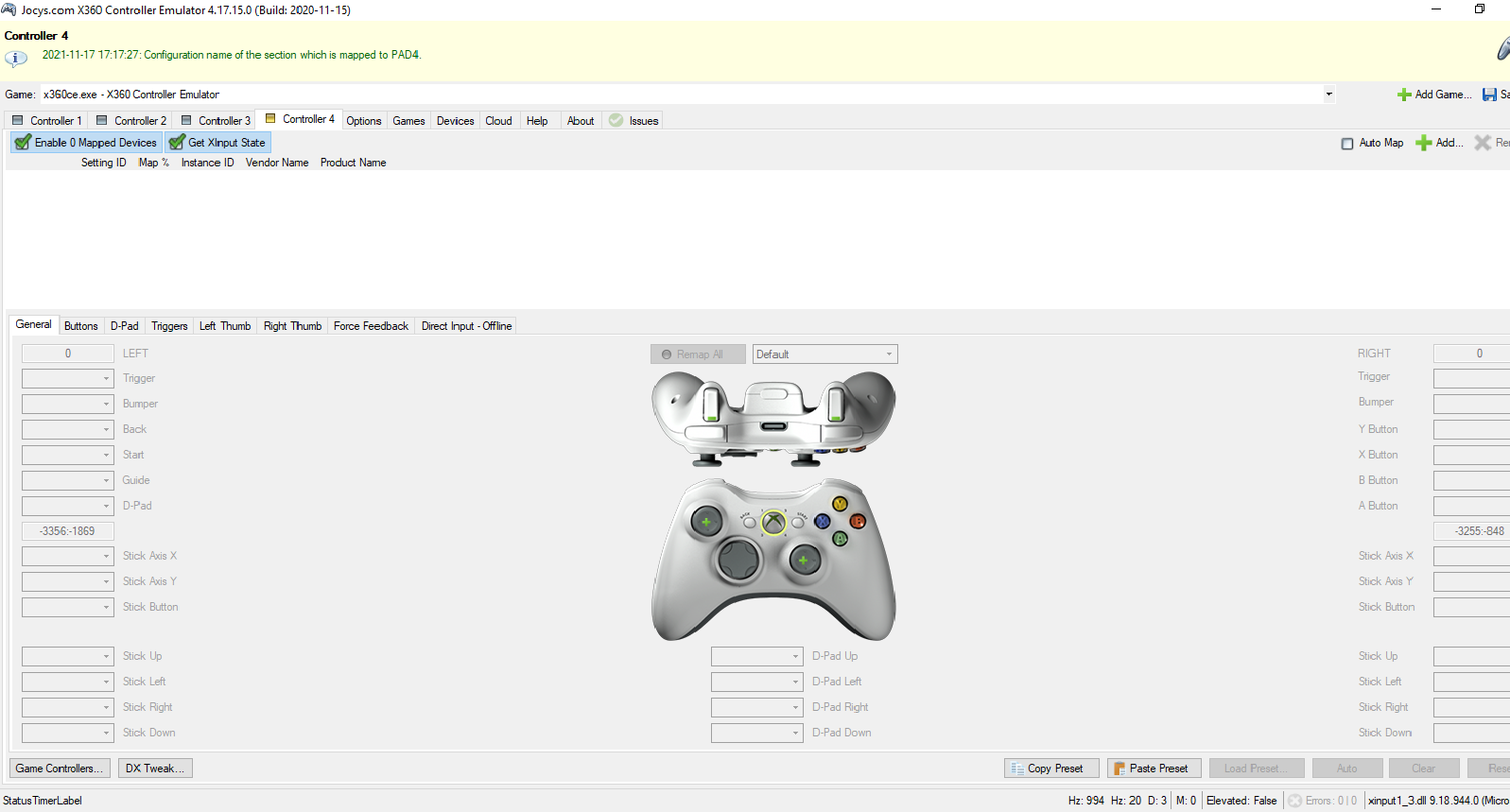The image size is (1510, 812).
Task: Open the Options tab
Action: point(364,120)
